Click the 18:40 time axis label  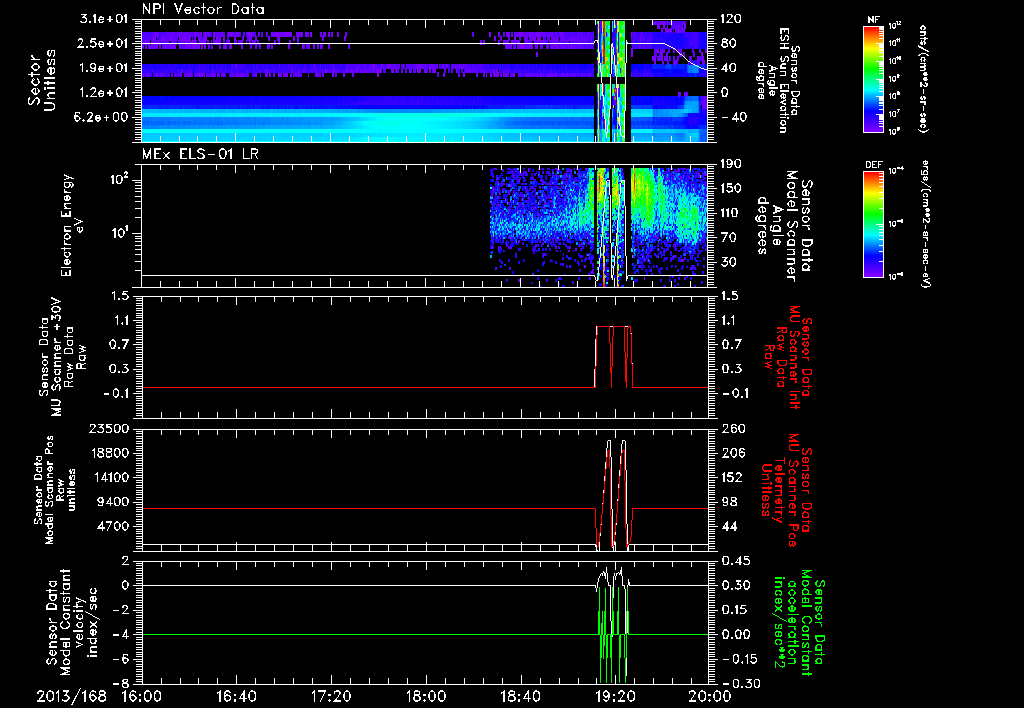pos(519,696)
